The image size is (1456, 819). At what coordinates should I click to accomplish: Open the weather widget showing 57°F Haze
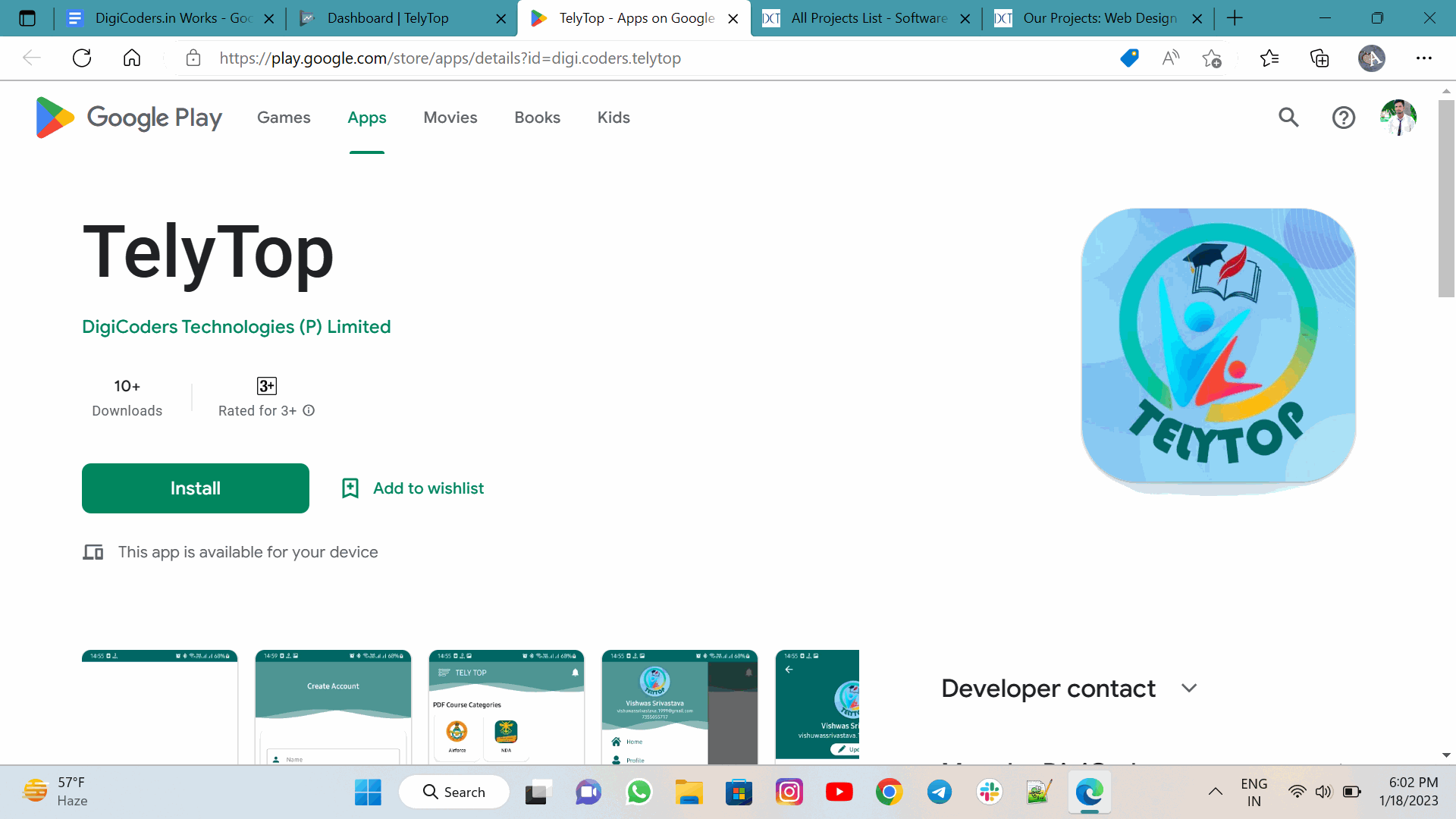[x=56, y=792]
